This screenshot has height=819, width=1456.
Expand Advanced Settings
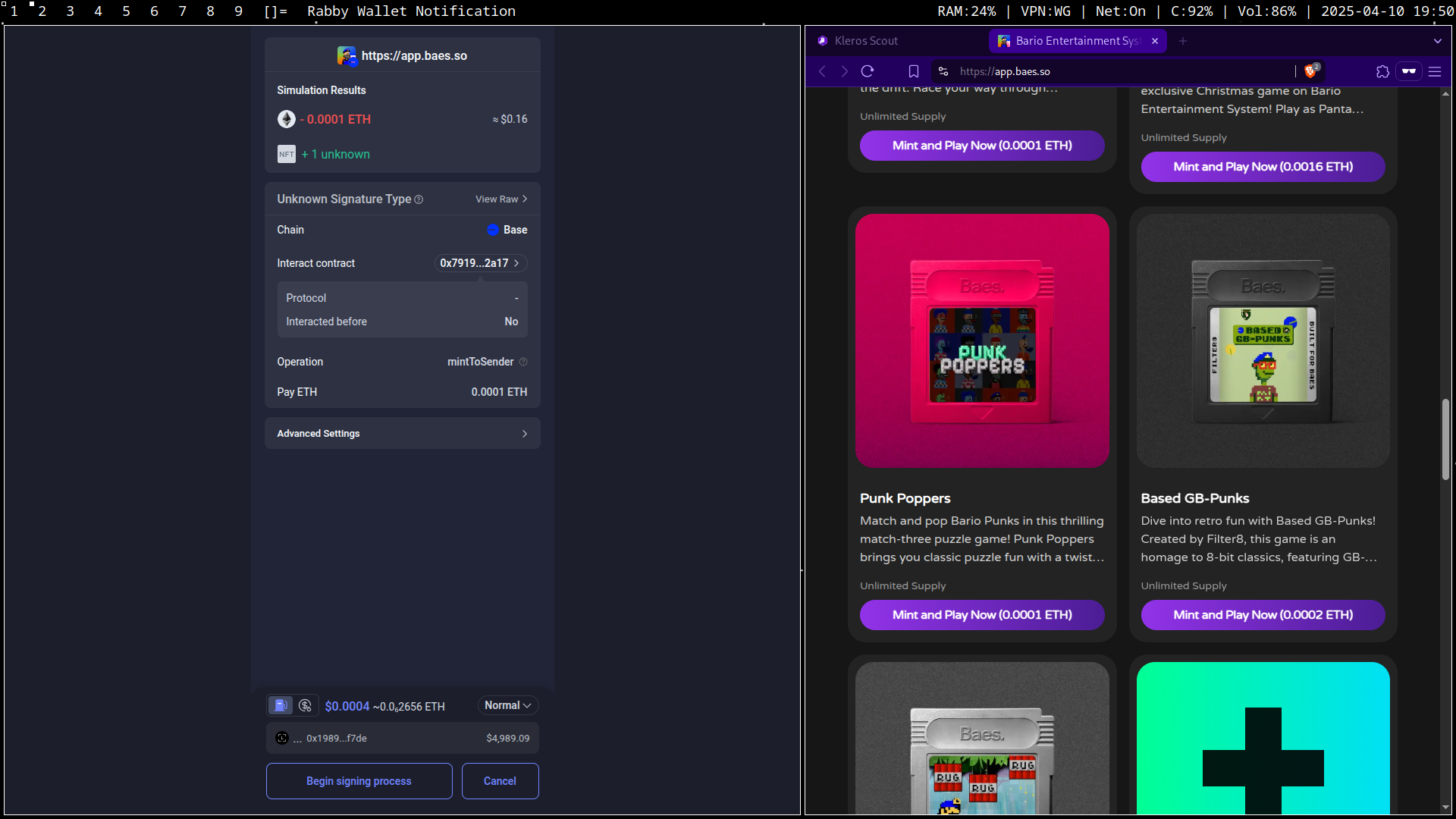(x=403, y=434)
